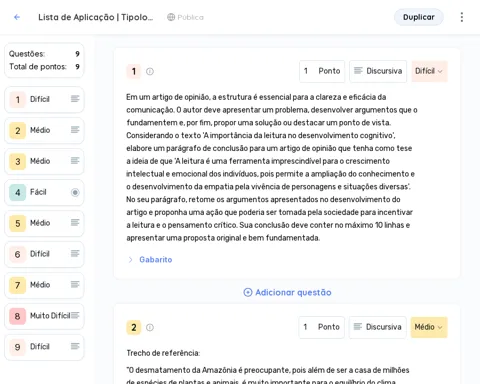
Task: Edit the points field of question 2
Action: [322, 327]
